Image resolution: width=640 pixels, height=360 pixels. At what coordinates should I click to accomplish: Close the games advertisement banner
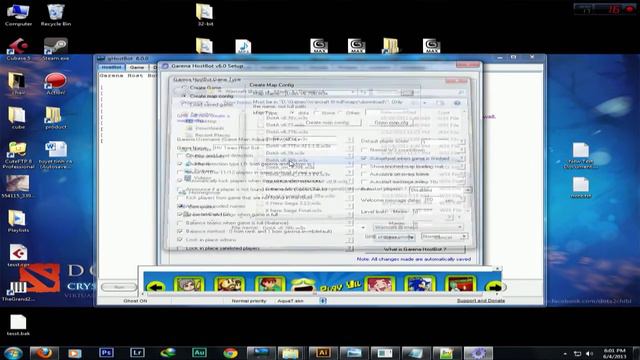tap(497, 268)
